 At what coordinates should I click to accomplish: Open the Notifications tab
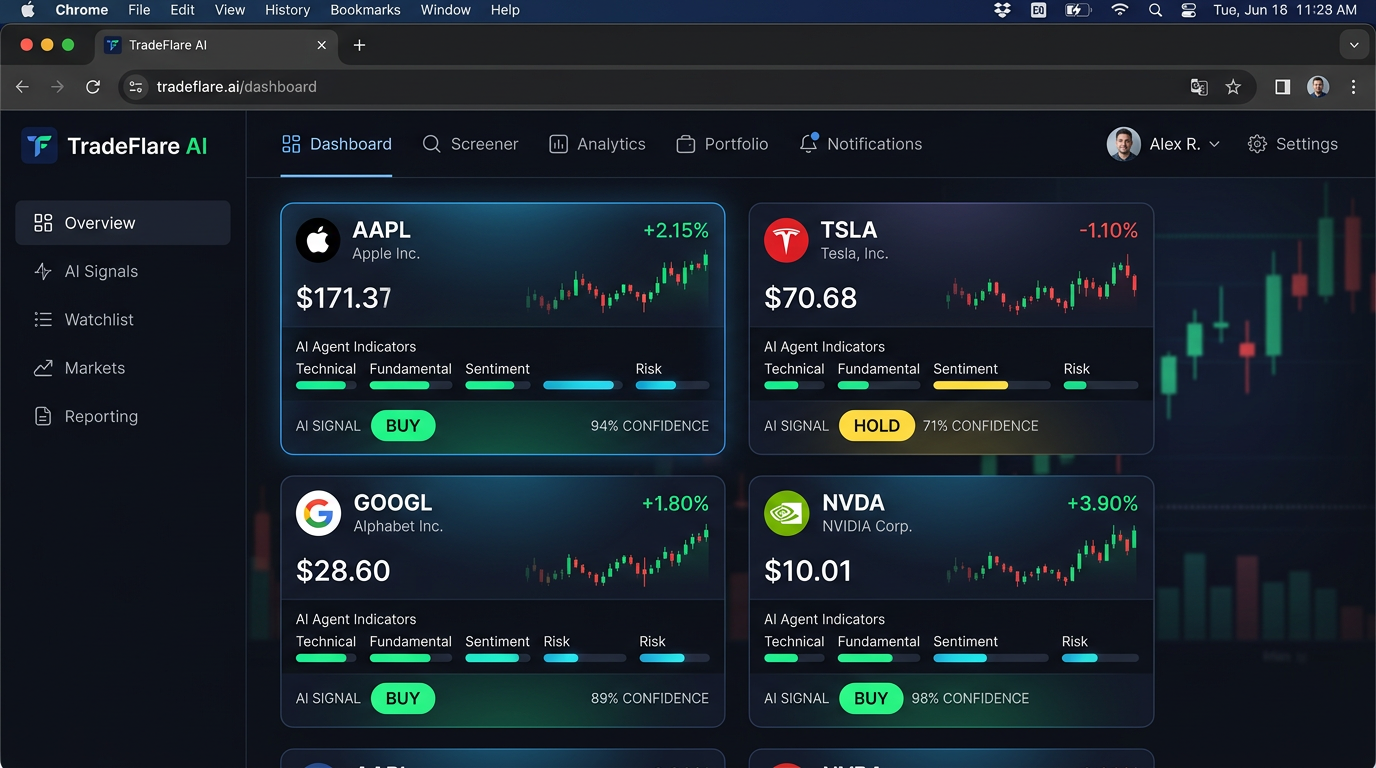tap(861, 144)
